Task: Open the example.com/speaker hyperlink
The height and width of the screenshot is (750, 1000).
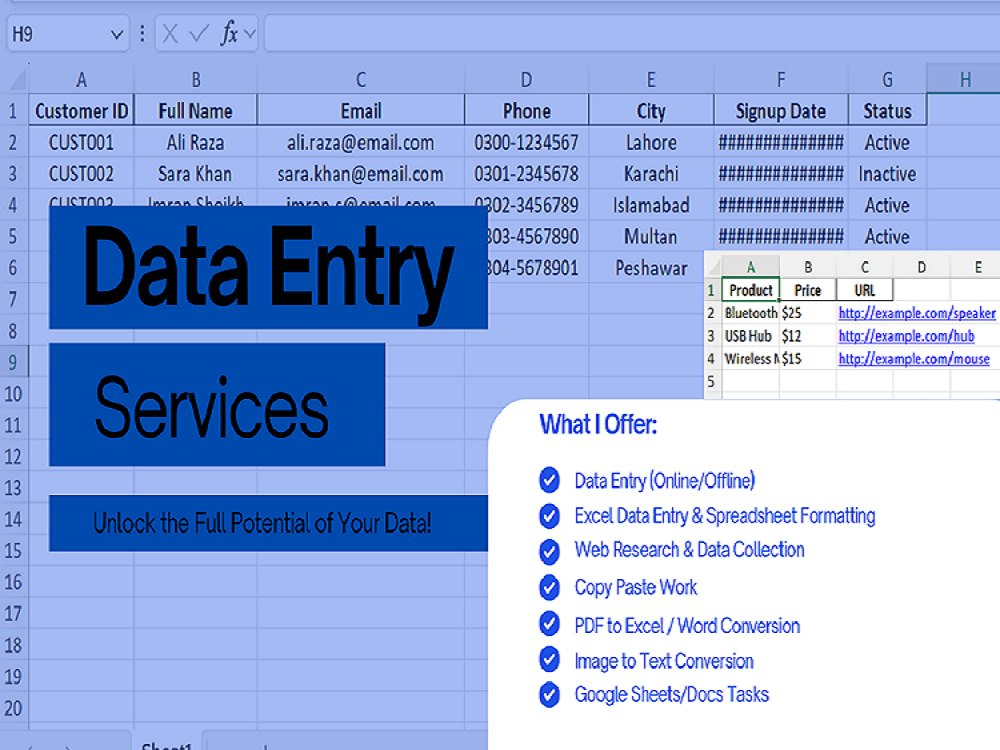Action: click(916, 313)
